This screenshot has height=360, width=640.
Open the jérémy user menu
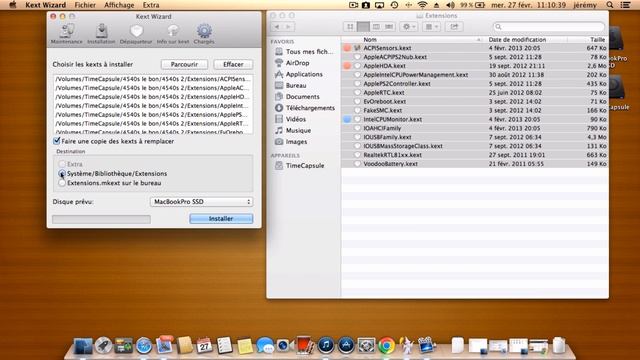(584, 5)
